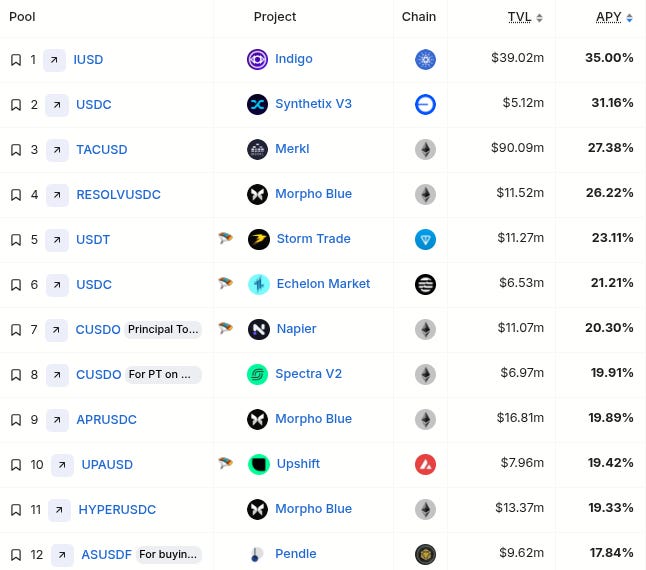Screen dimensions: 646x570
Task: Open the Pendle project link
Action: 296,554
